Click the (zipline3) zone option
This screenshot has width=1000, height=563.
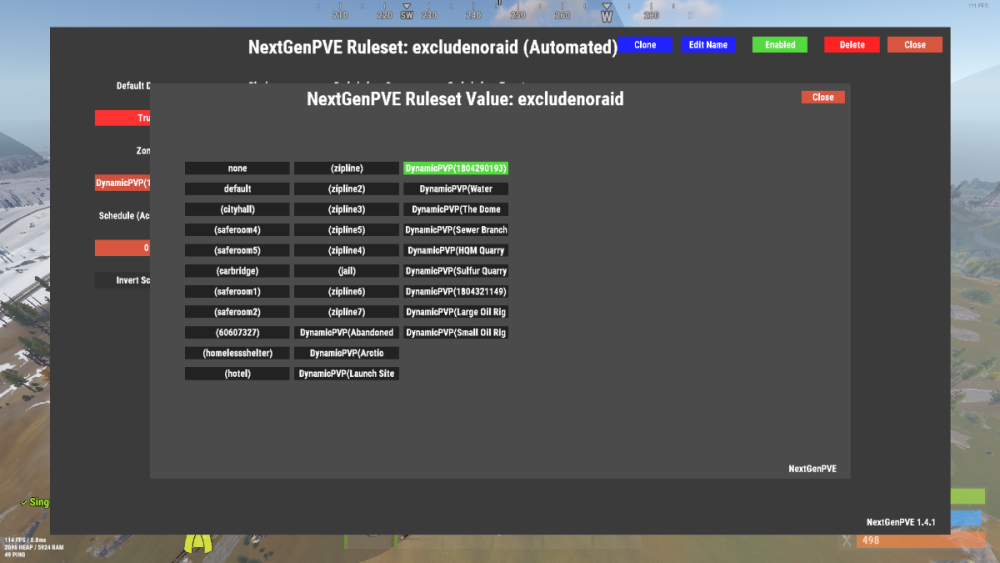[x=346, y=209]
